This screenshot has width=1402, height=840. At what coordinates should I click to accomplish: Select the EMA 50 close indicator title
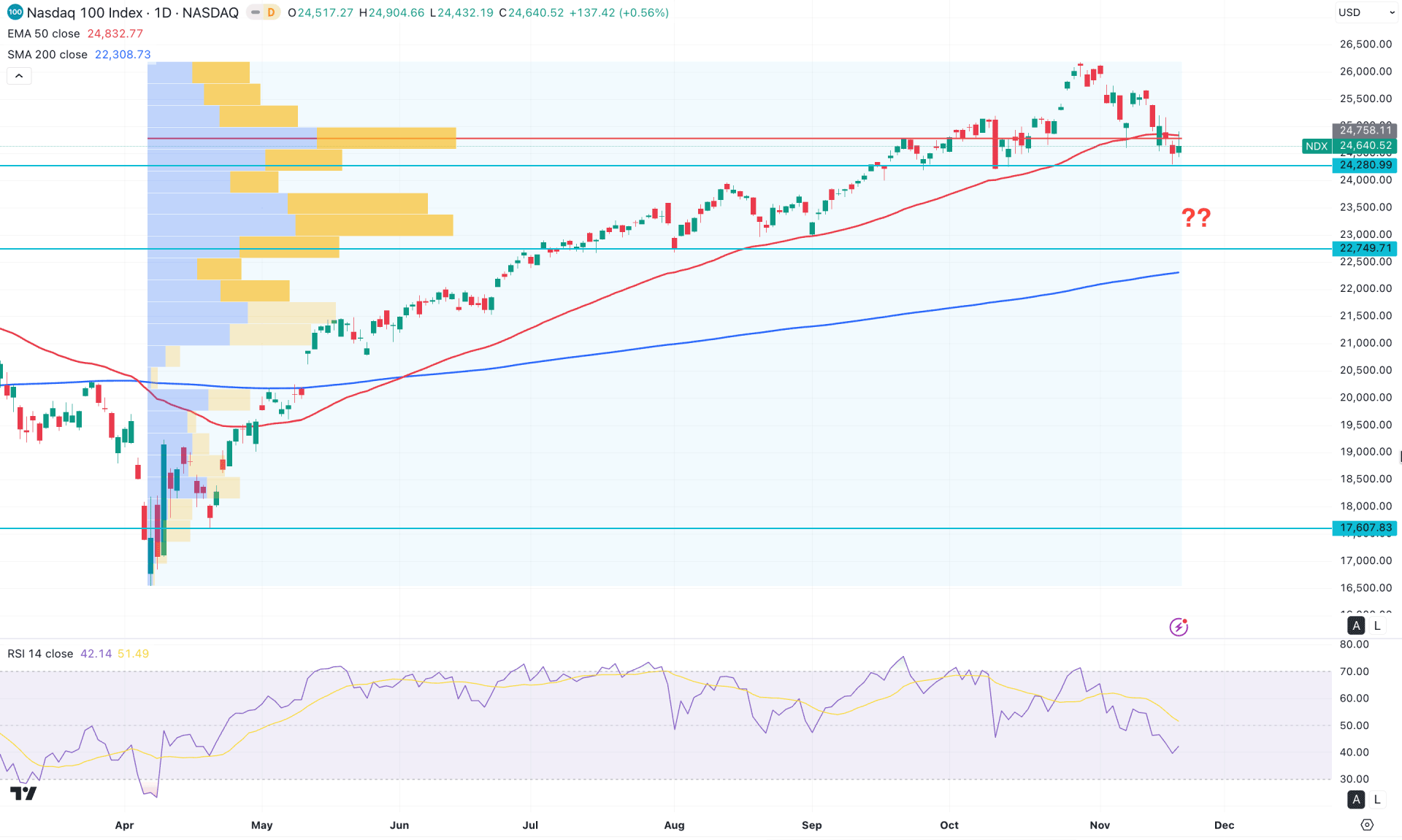(x=42, y=34)
